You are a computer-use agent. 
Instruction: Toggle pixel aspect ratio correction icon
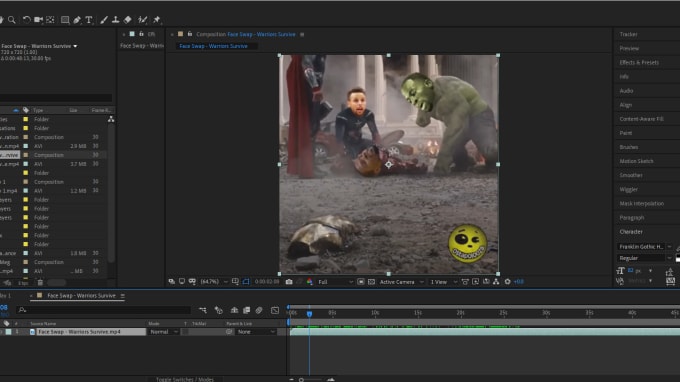(465, 282)
